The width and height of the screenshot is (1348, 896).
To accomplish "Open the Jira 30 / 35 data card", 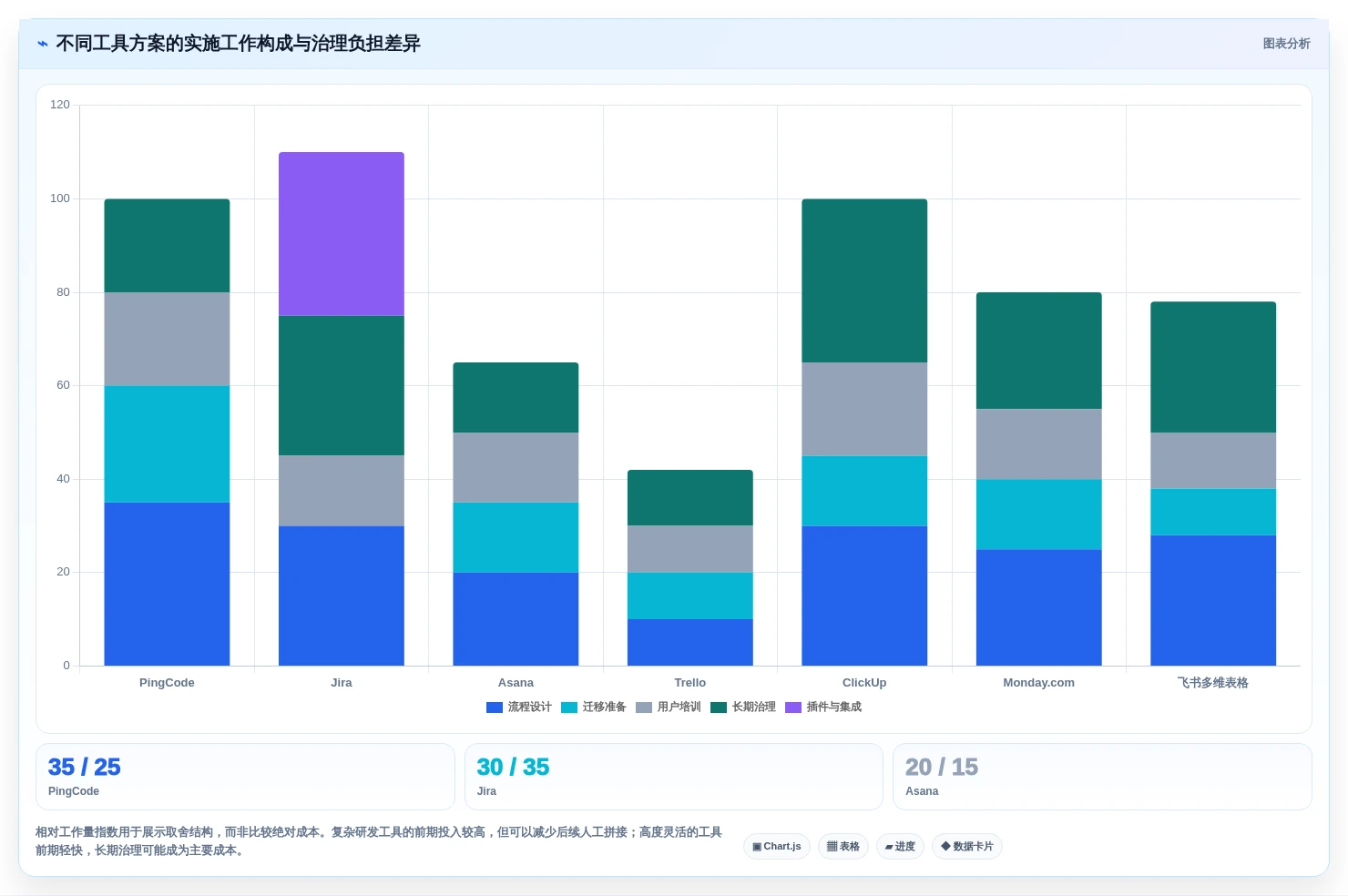I will (x=674, y=777).
